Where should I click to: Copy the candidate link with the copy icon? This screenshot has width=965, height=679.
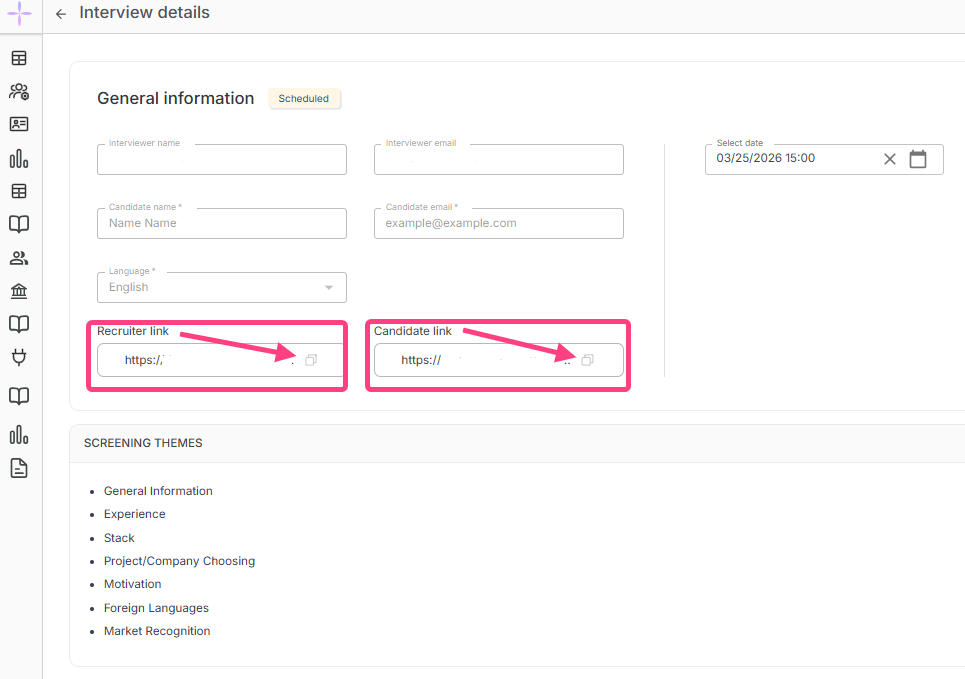coord(588,360)
